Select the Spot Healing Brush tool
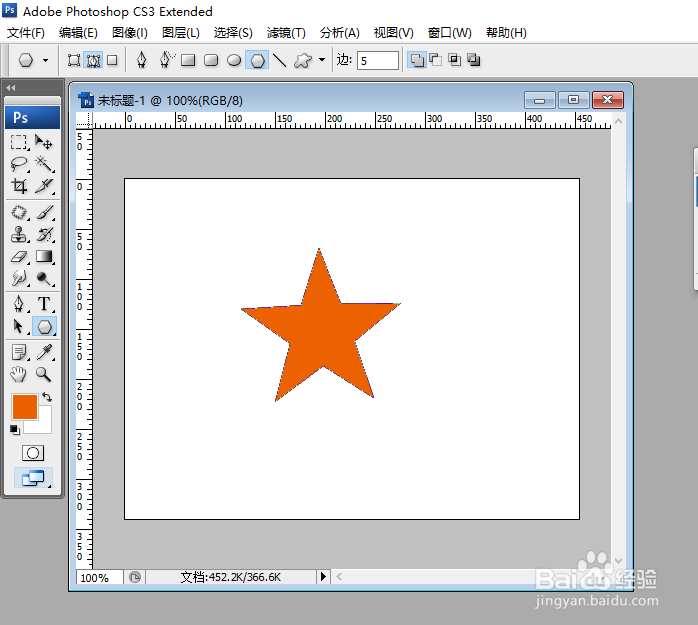 click(x=19, y=212)
